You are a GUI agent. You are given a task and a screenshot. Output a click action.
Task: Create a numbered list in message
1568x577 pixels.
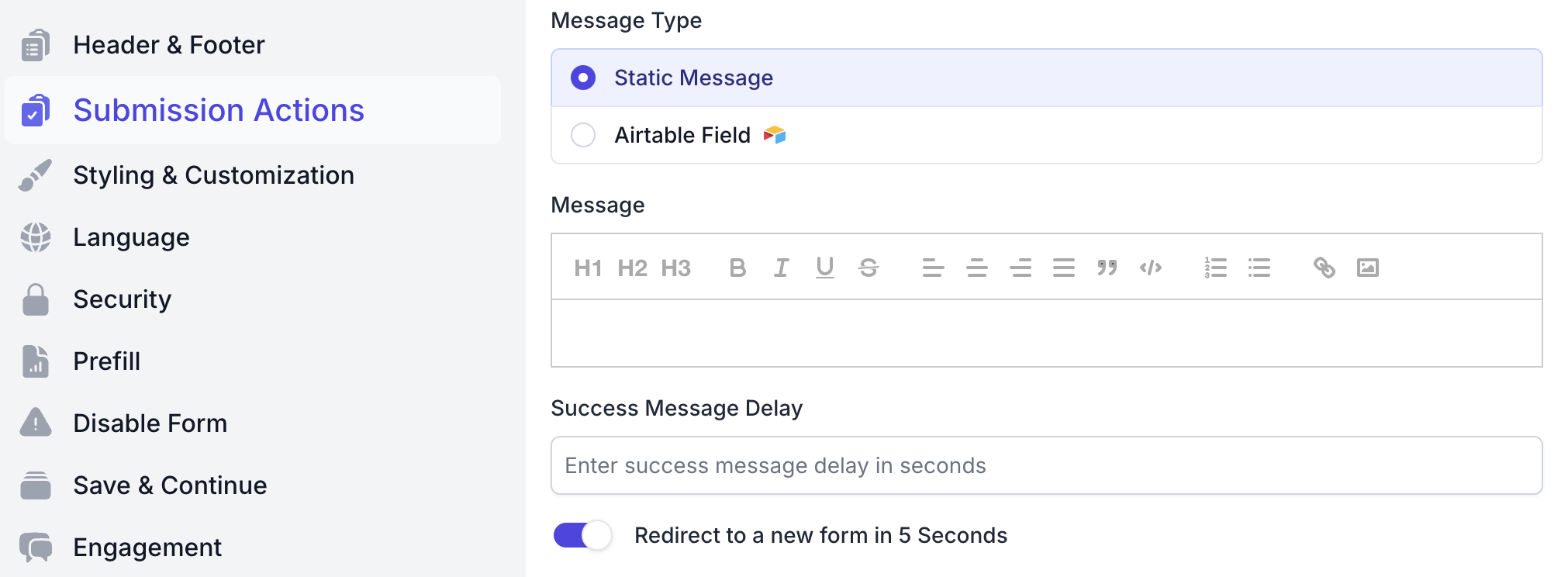click(1215, 268)
